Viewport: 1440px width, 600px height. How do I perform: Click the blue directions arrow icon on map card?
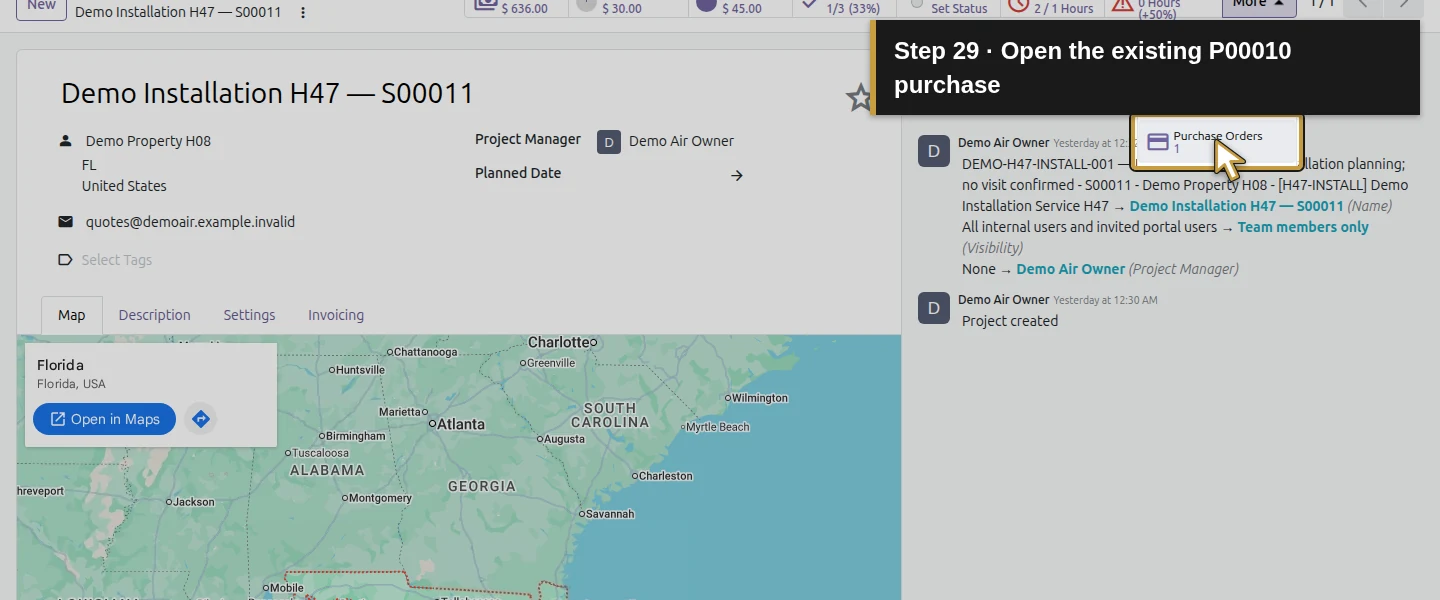(x=201, y=419)
